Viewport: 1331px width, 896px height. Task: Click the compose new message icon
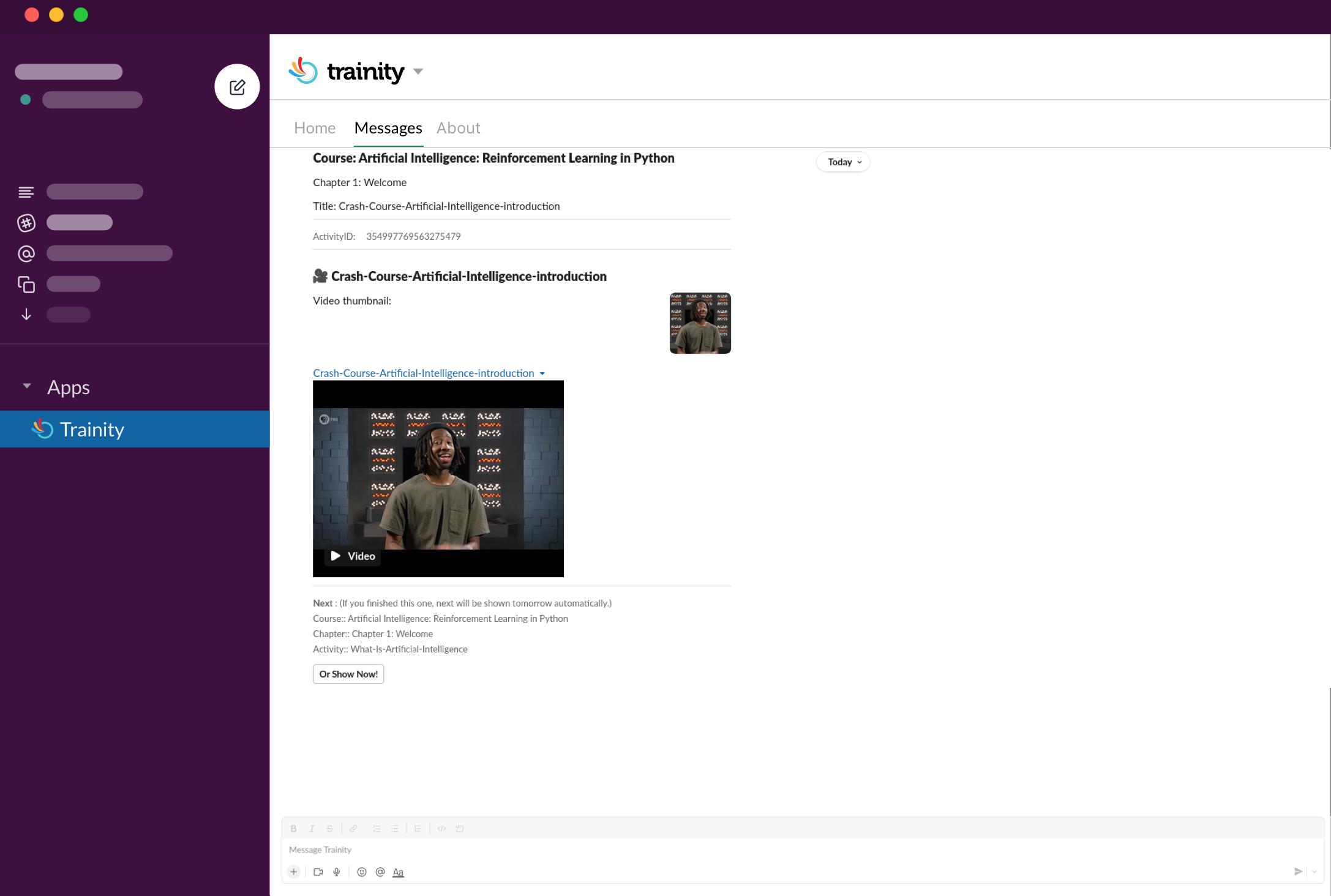237,87
